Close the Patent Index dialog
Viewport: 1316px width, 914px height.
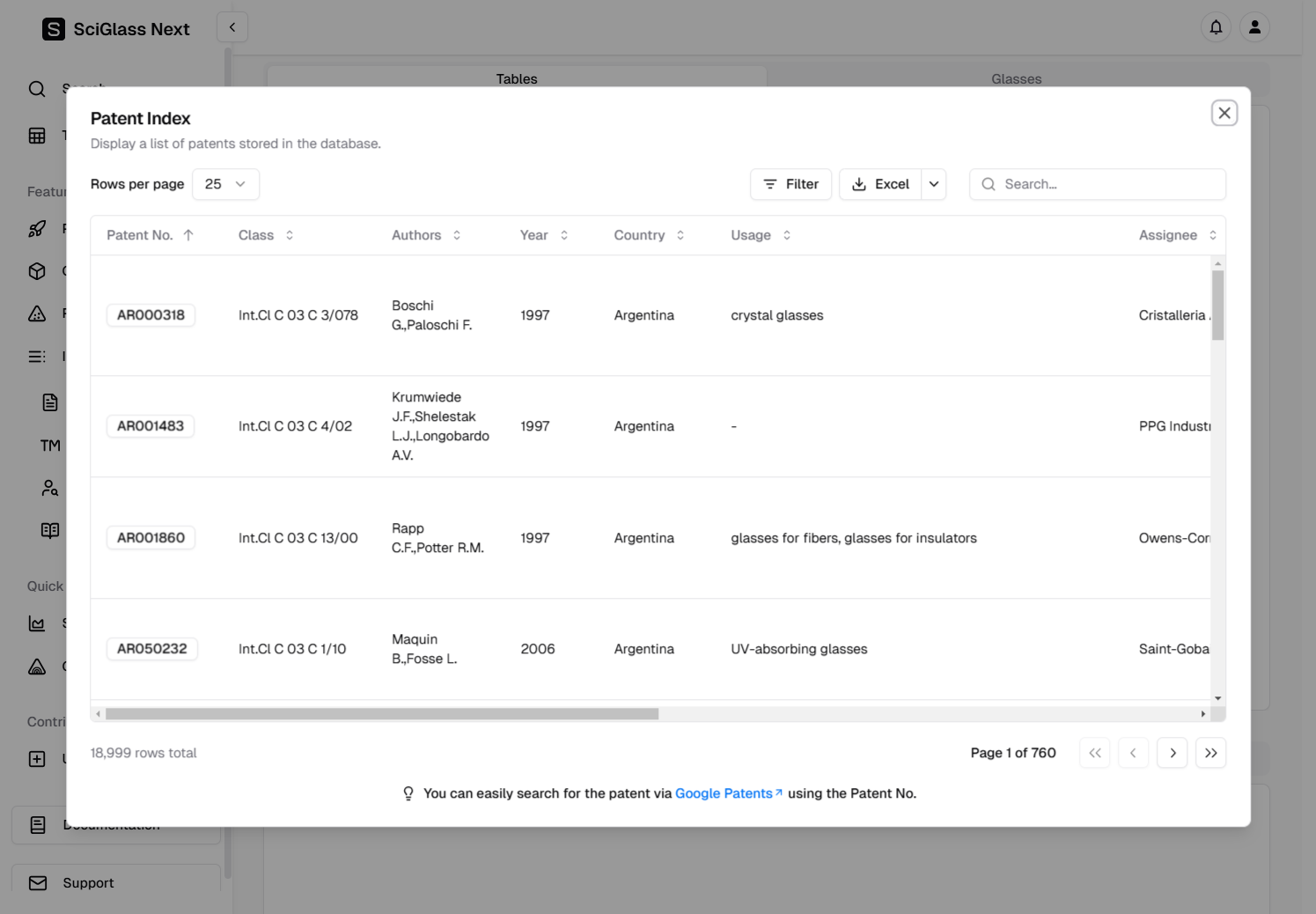(1224, 113)
